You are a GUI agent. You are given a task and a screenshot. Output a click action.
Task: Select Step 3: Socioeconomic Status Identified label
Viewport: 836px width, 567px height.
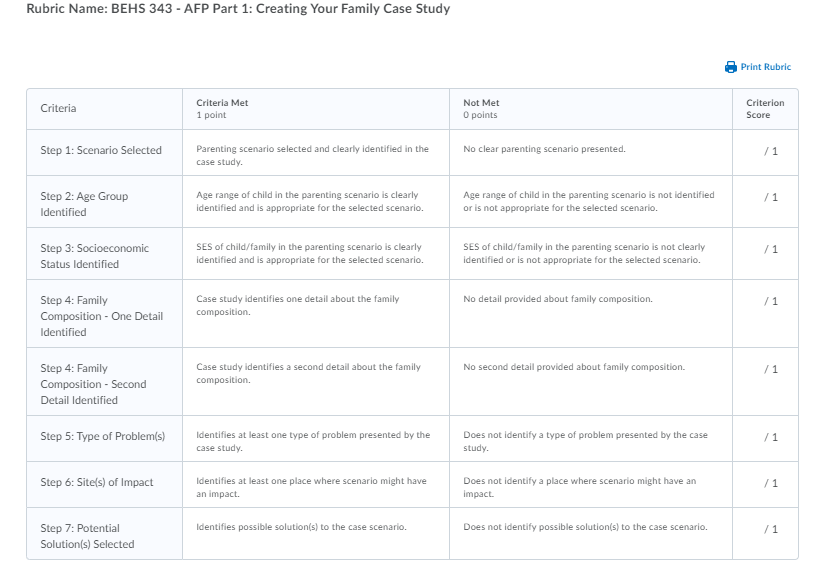[x=94, y=256]
